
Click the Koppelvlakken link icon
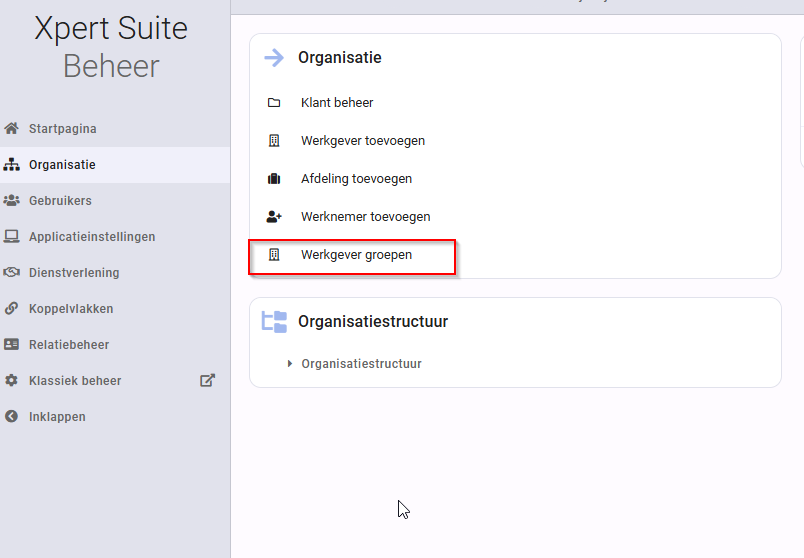pyautogui.click(x=11, y=308)
